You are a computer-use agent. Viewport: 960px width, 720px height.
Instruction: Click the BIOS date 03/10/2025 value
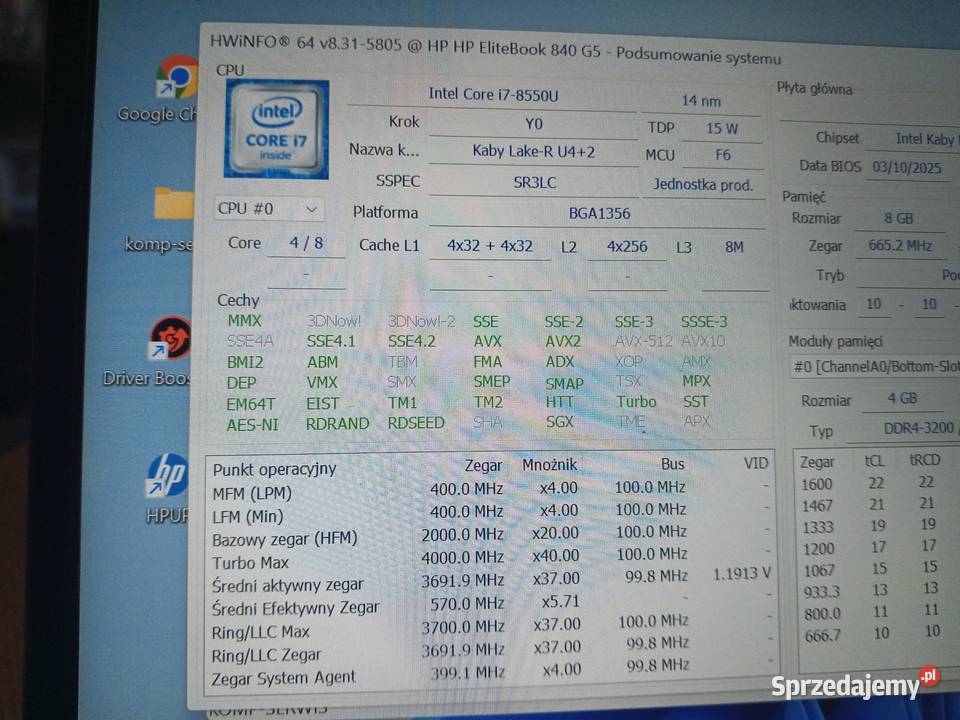(x=906, y=168)
